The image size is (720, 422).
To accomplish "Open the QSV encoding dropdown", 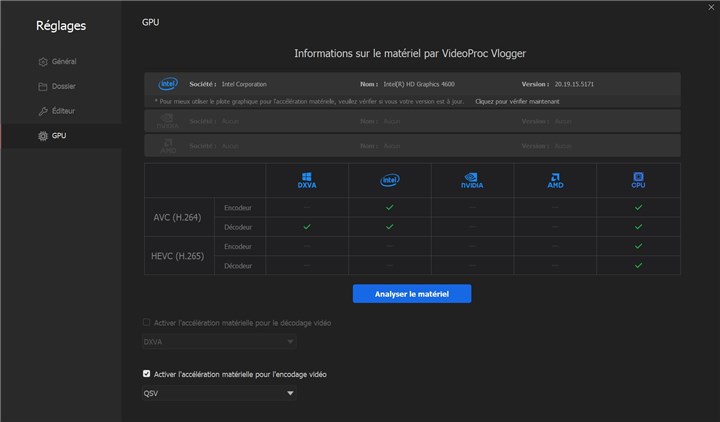I will click(x=219, y=393).
